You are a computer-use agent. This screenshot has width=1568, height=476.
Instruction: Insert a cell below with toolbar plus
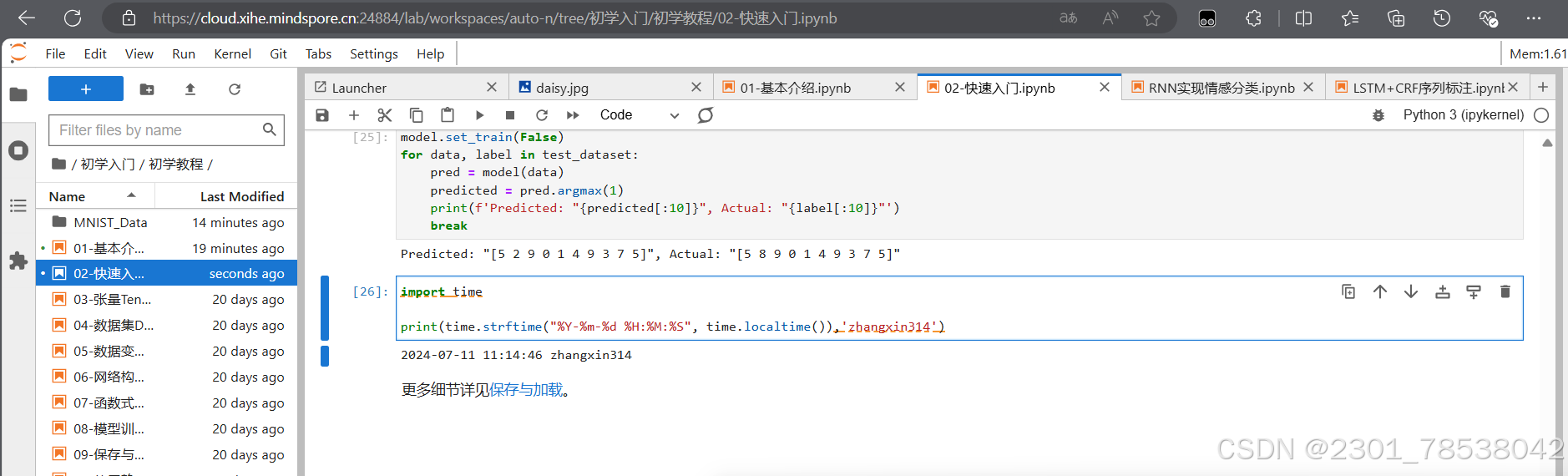point(354,115)
